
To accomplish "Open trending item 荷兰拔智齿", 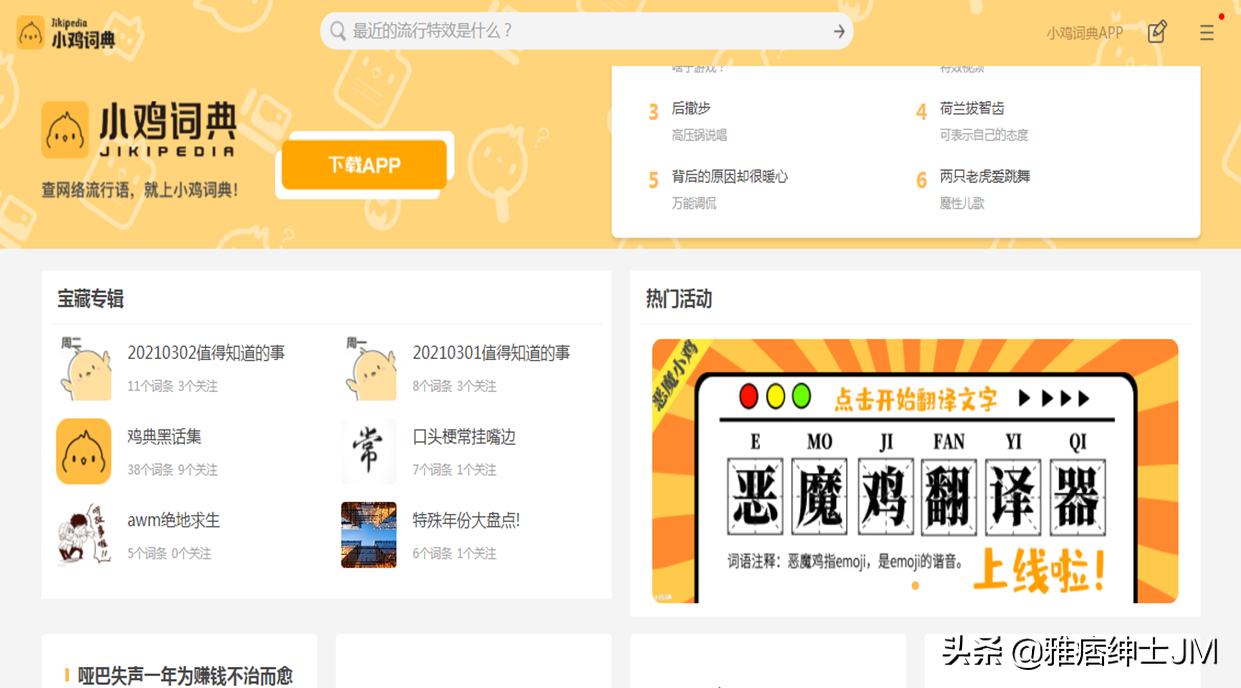I will [x=972, y=108].
